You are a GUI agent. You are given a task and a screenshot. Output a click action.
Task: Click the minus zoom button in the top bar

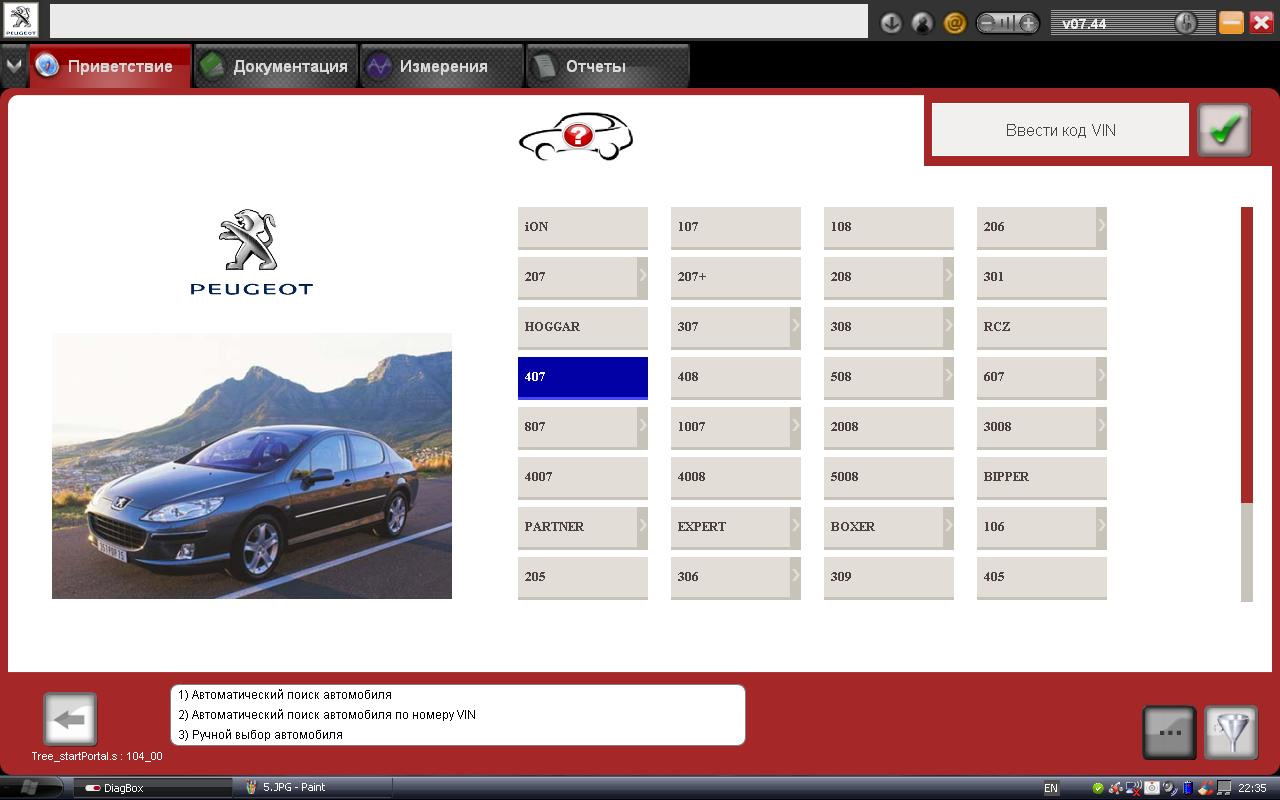pyautogui.click(x=987, y=23)
